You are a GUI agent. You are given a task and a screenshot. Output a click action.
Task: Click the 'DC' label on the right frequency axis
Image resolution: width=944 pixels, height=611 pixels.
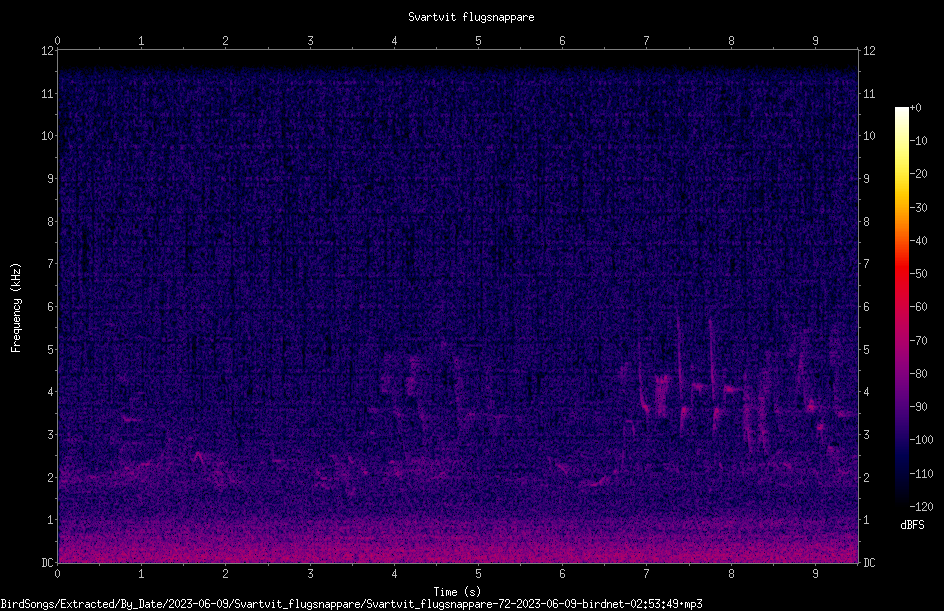pyautogui.click(x=869, y=562)
